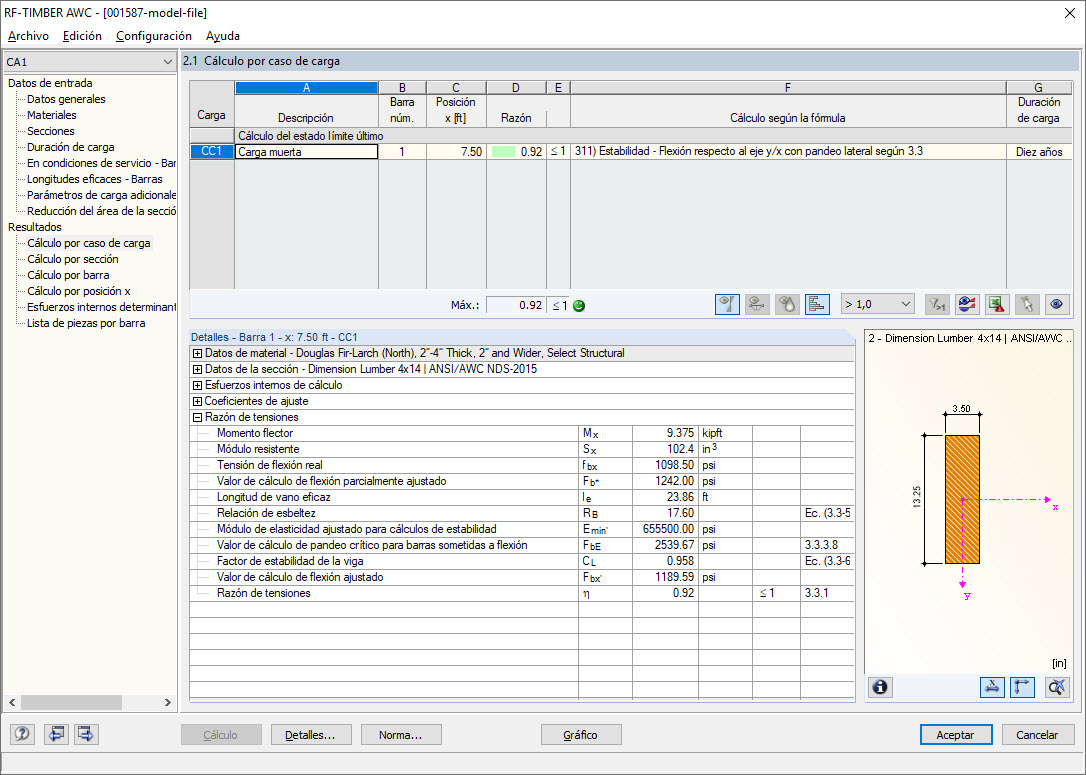Collapse Razón de tensiones section
Viewport: 1086px width, 775px height.
click(197, 417)
